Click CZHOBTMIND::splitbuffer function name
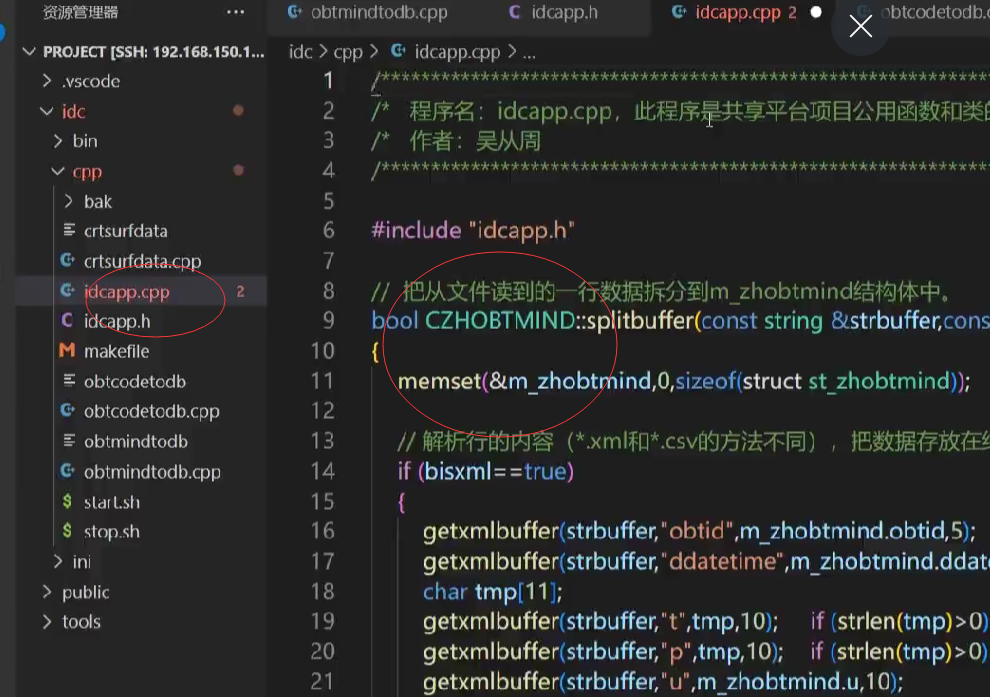This screenshot has height=697, width=990. coord(559,321)
